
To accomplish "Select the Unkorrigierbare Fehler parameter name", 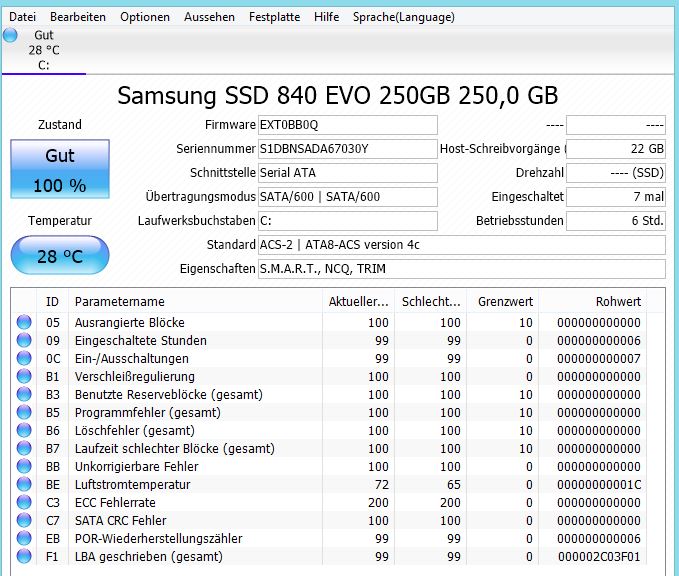I will click(x=136, y=466).
